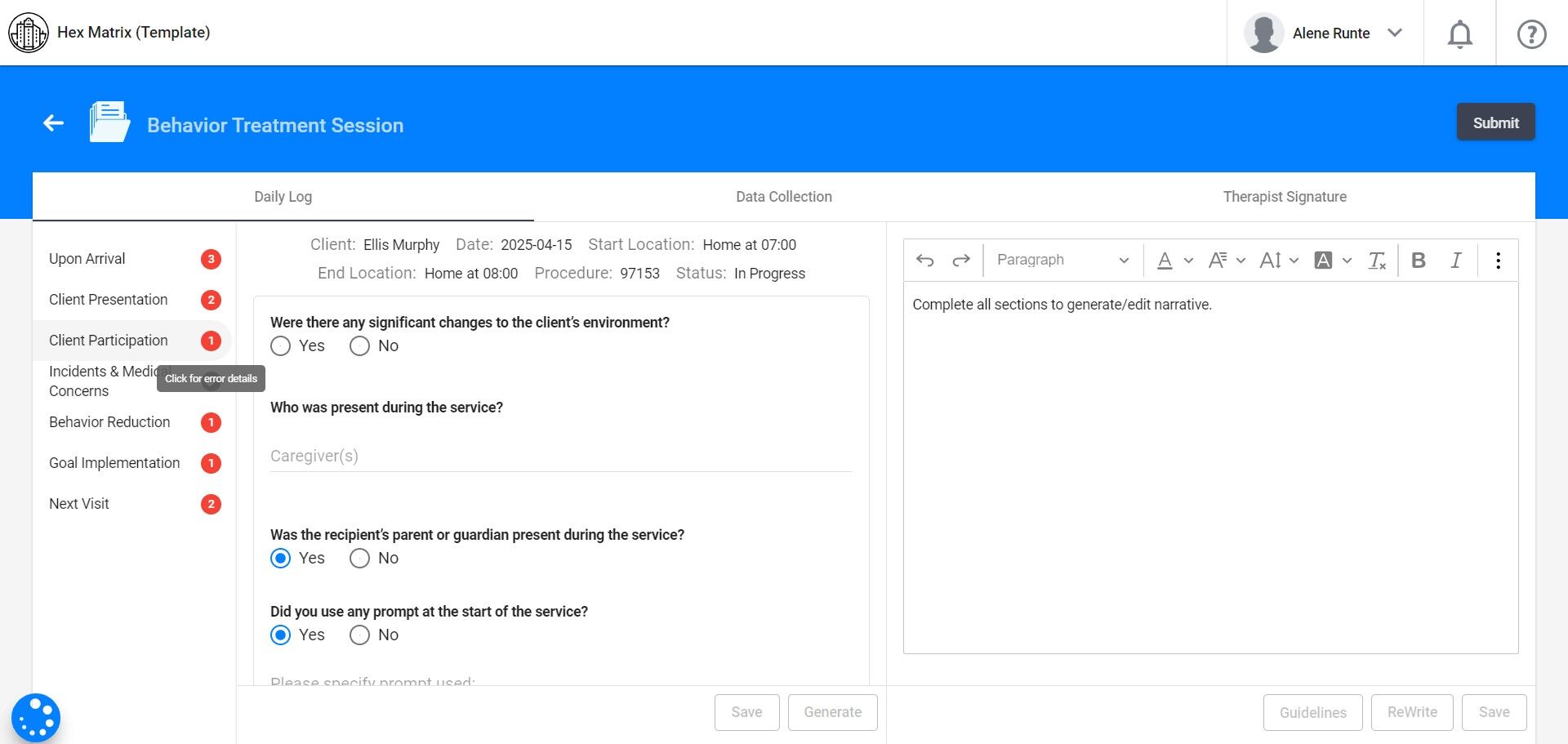Viewport: 1568px width, 744px height.
Task: Open the more options menu in the editor toolbar
Action: pos(1498,260)
